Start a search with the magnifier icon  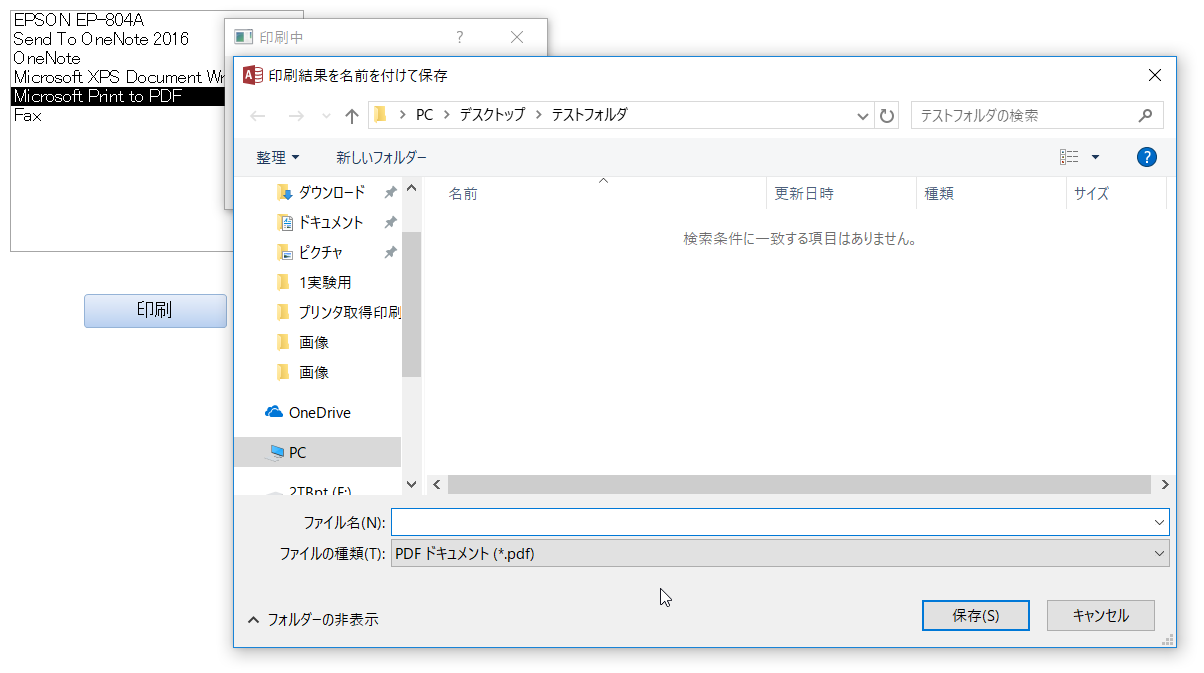click(x=1145, y=115)
